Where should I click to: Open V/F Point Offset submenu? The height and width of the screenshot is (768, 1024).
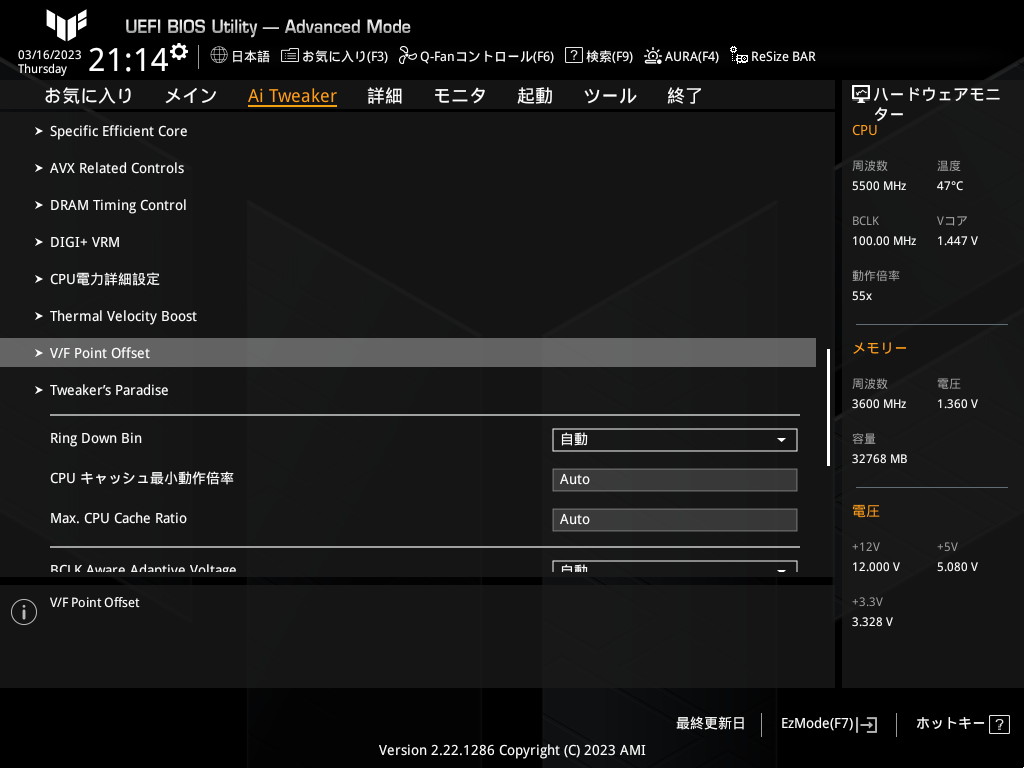coord(408,353)
